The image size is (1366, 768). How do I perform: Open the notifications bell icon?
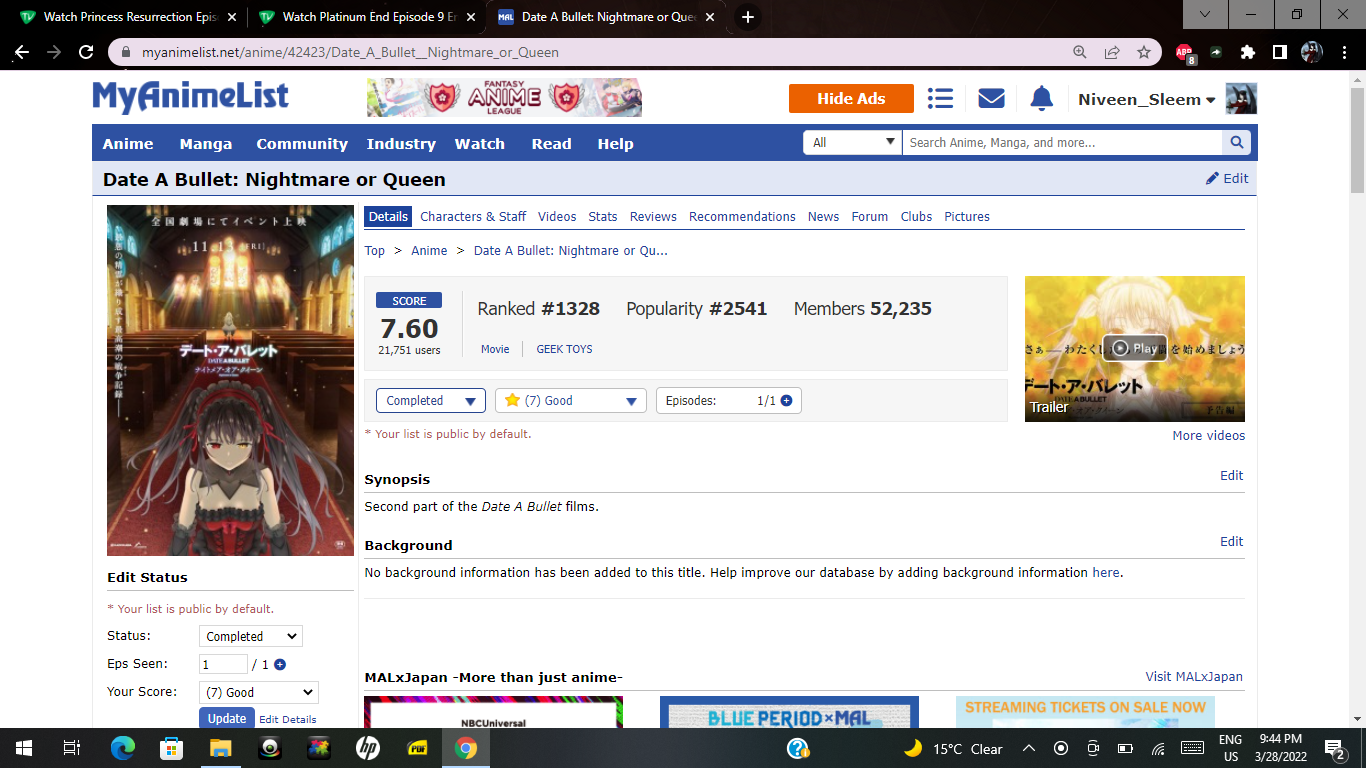coord(1042,98)
